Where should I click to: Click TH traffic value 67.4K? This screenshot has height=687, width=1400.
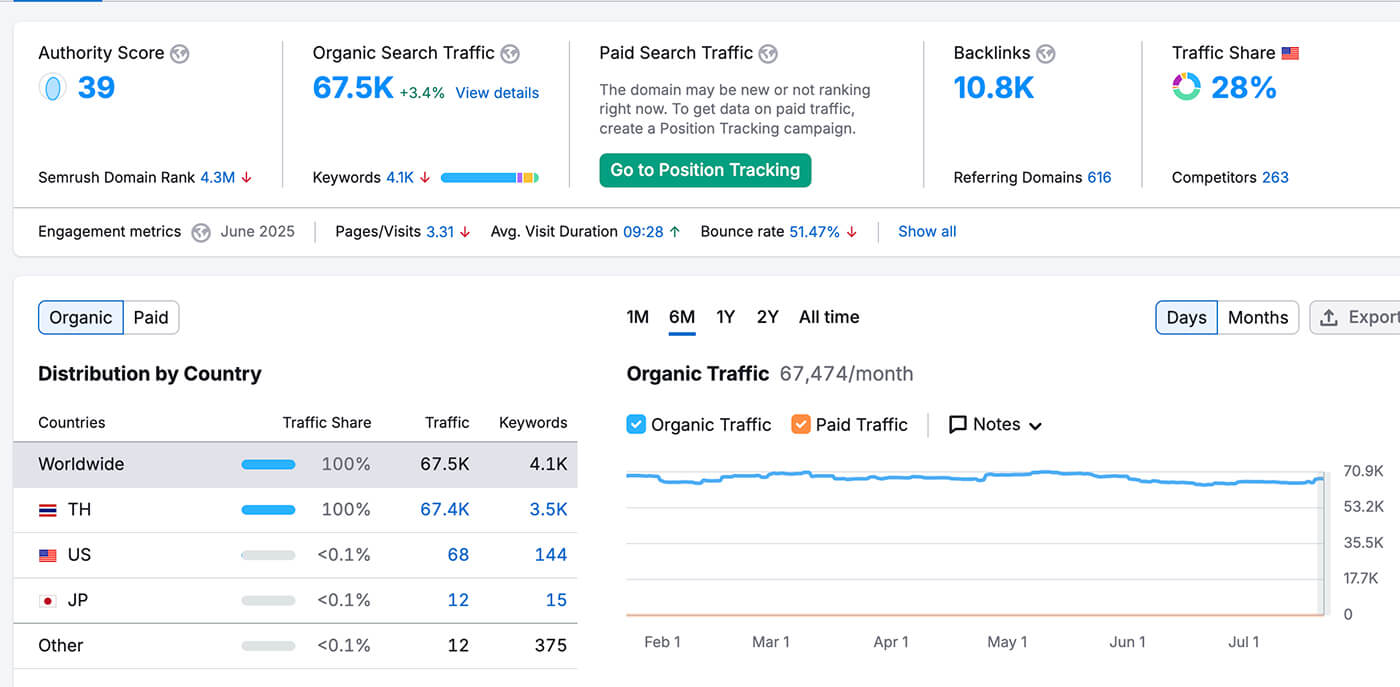(x=445, y=510)
